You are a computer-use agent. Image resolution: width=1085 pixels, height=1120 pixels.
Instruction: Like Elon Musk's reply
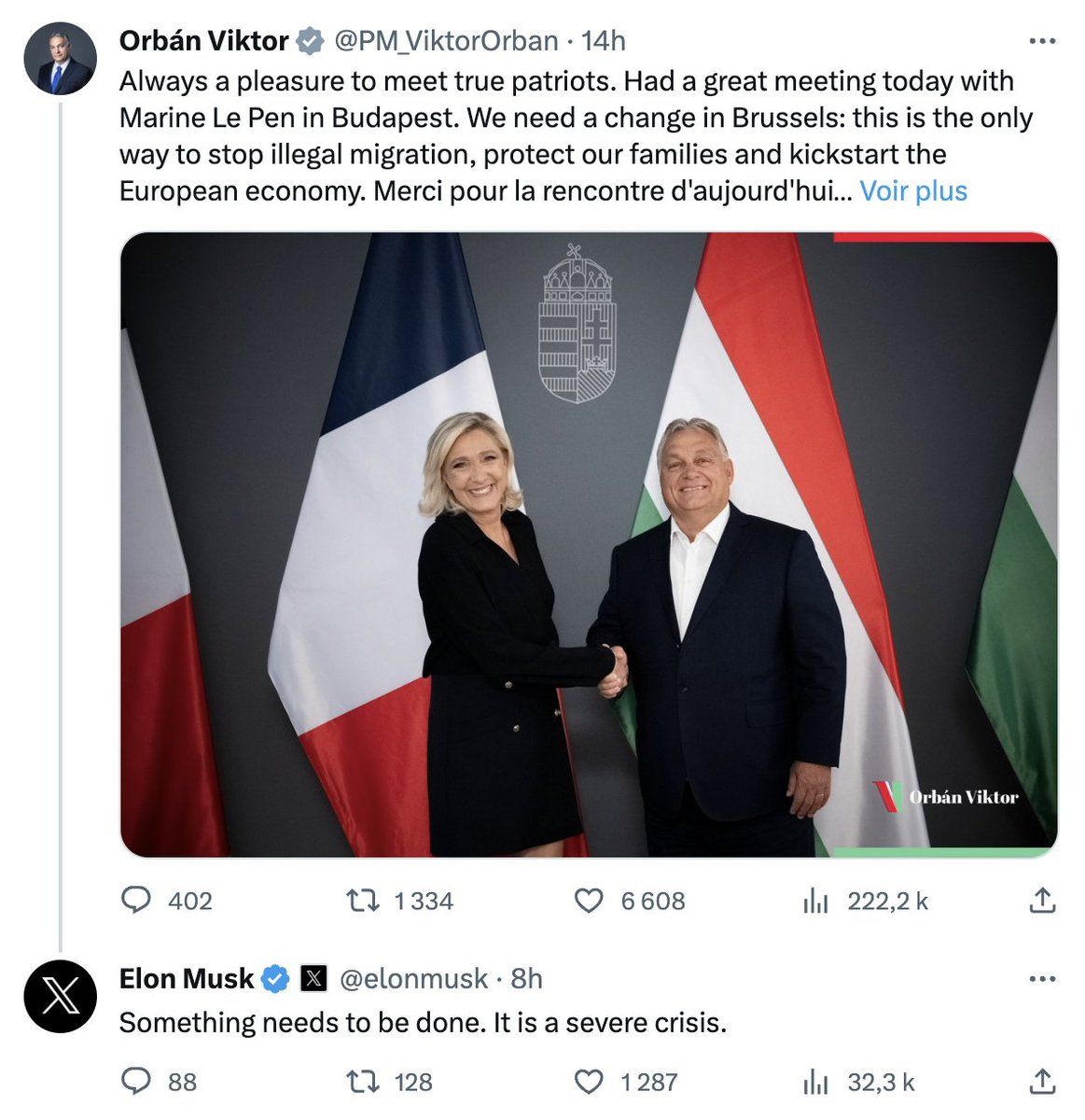588,1082
